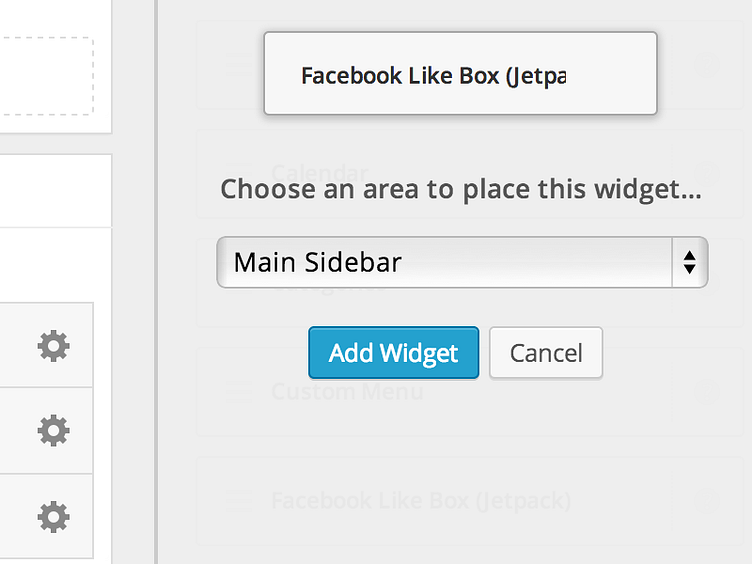This screenshot has height=564, width=752.
Task: Click faded circle right of bottom Facebook Like Box (Jetpack)
Action: pos(709,500)
